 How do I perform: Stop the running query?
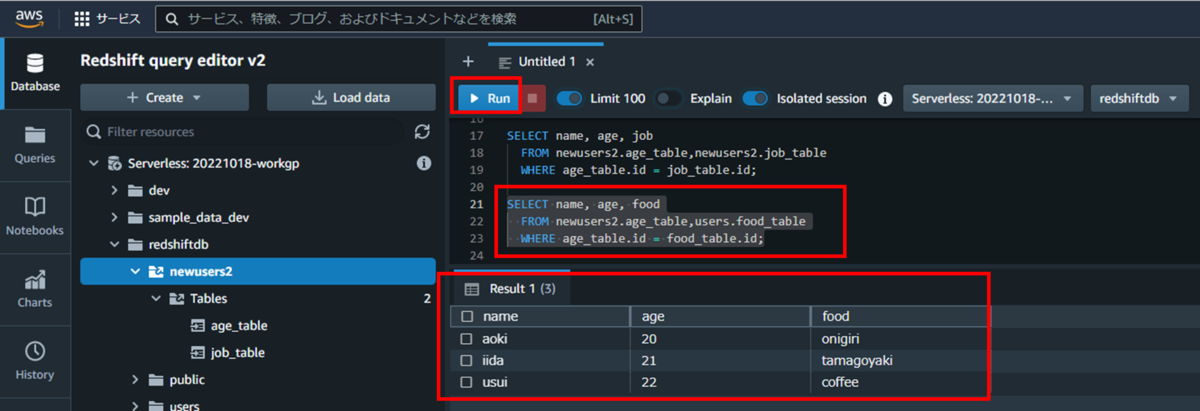tap(534, 98)
